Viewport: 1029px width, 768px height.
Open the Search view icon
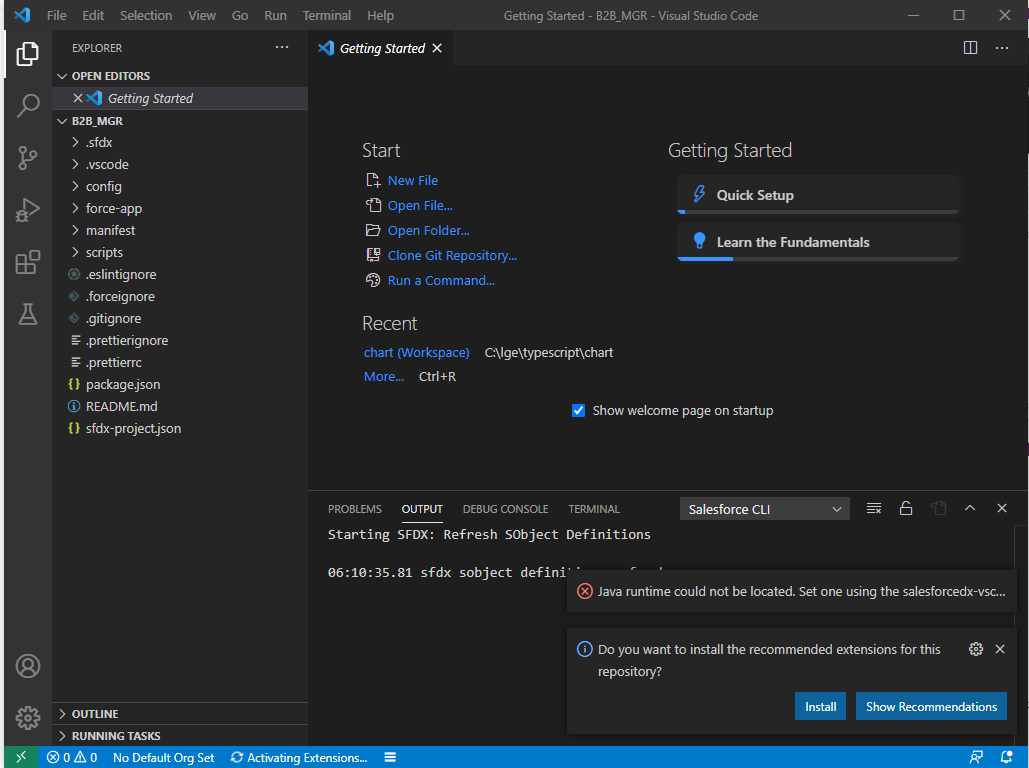tap(28, 106)
